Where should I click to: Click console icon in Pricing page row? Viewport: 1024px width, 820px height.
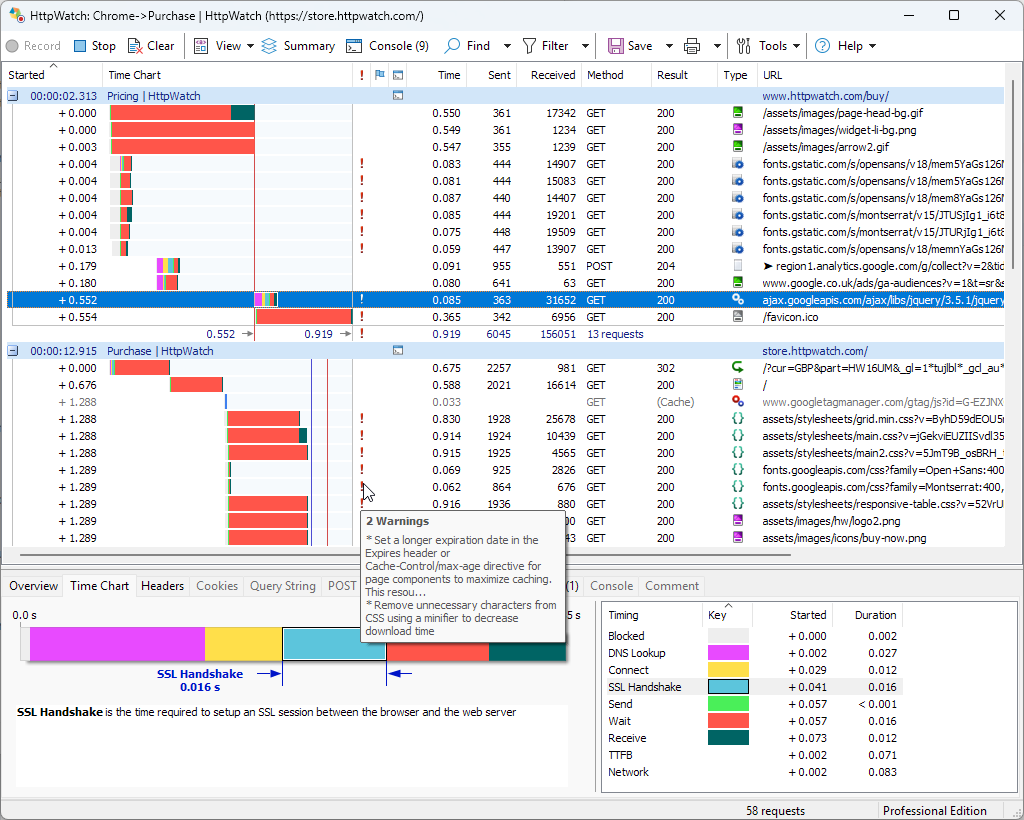tap(398, 96)
